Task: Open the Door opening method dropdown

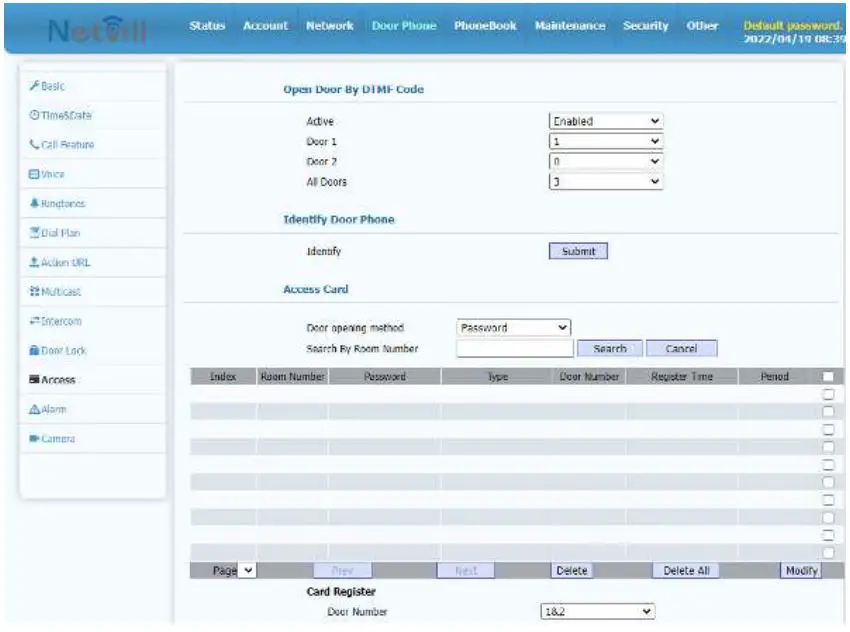Action: (513, 327)
